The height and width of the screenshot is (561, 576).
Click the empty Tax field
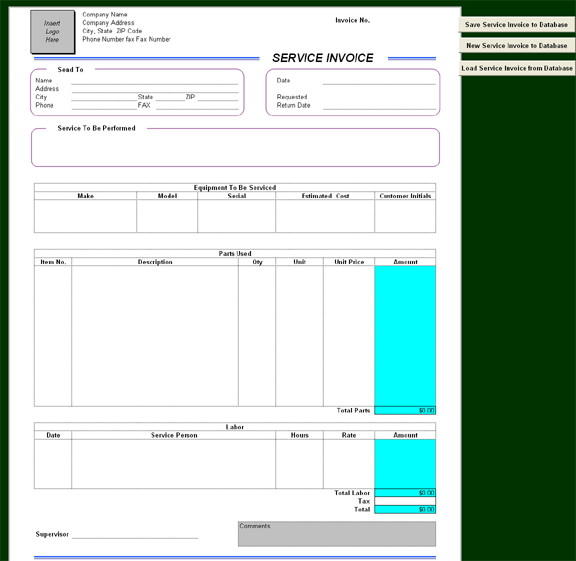coord(405,501)
